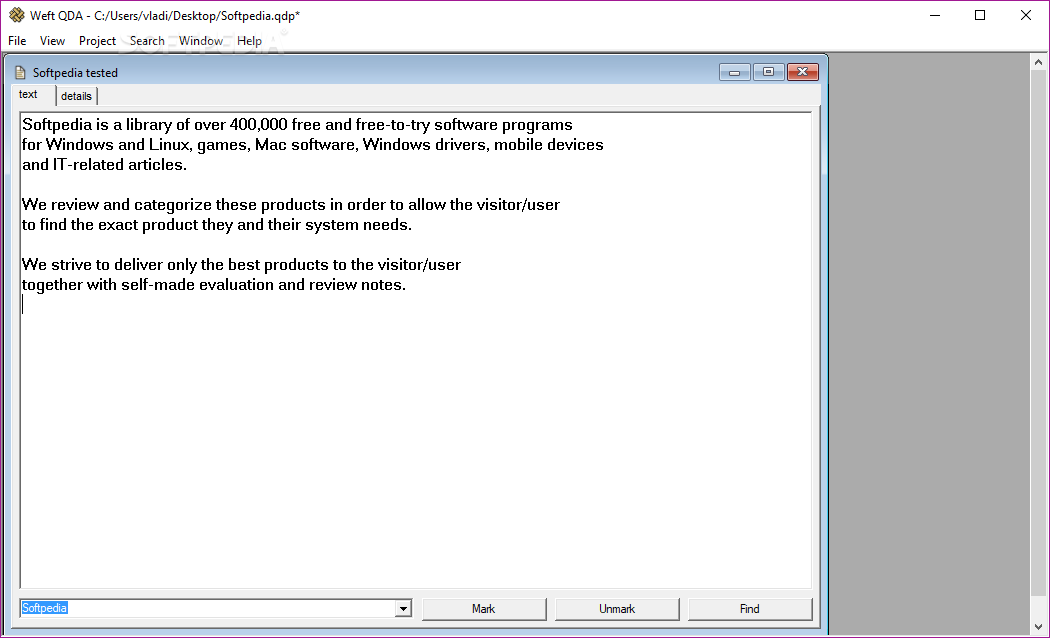Image resolution: width=1050 pixels, height=638 pixels.
Task: Open the Help menu
Action: tap(249, 41)
